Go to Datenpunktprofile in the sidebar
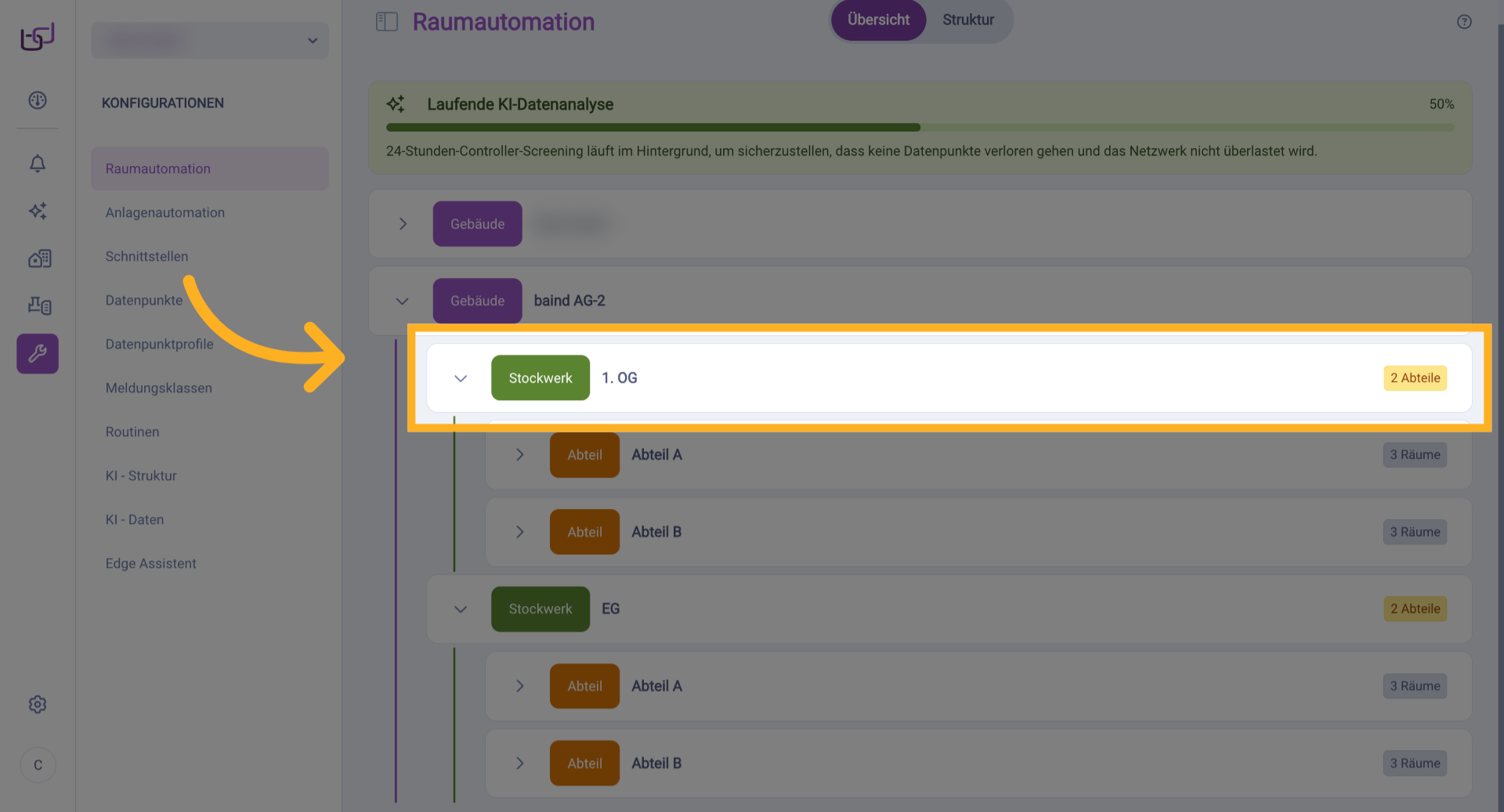This screenshot has width=1504, height=812. pyautogui.click(x=160, y=345)
